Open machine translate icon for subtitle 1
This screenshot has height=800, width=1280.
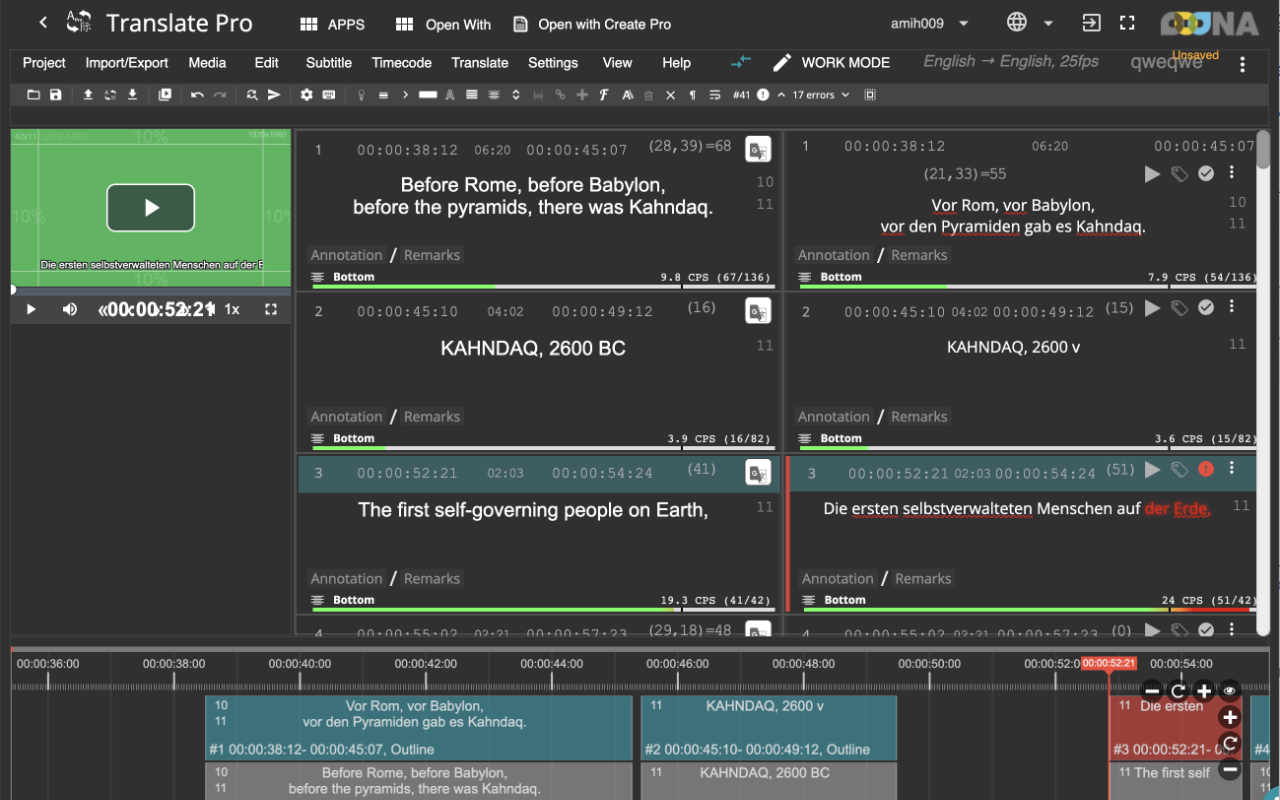pyautogui.click(x=758, y=150)
